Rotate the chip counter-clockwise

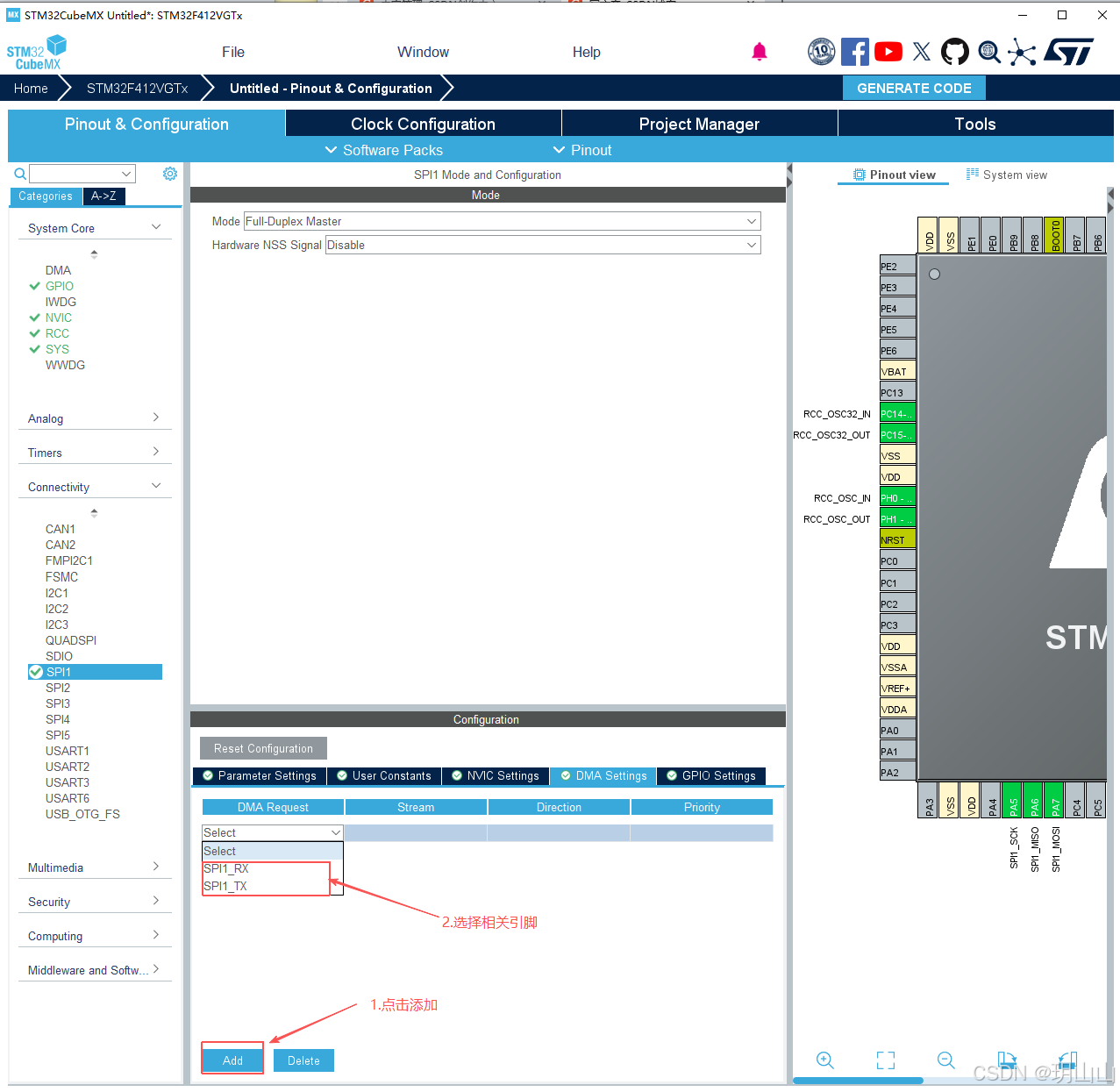pyautogui.click(x=1066, y=1060)
